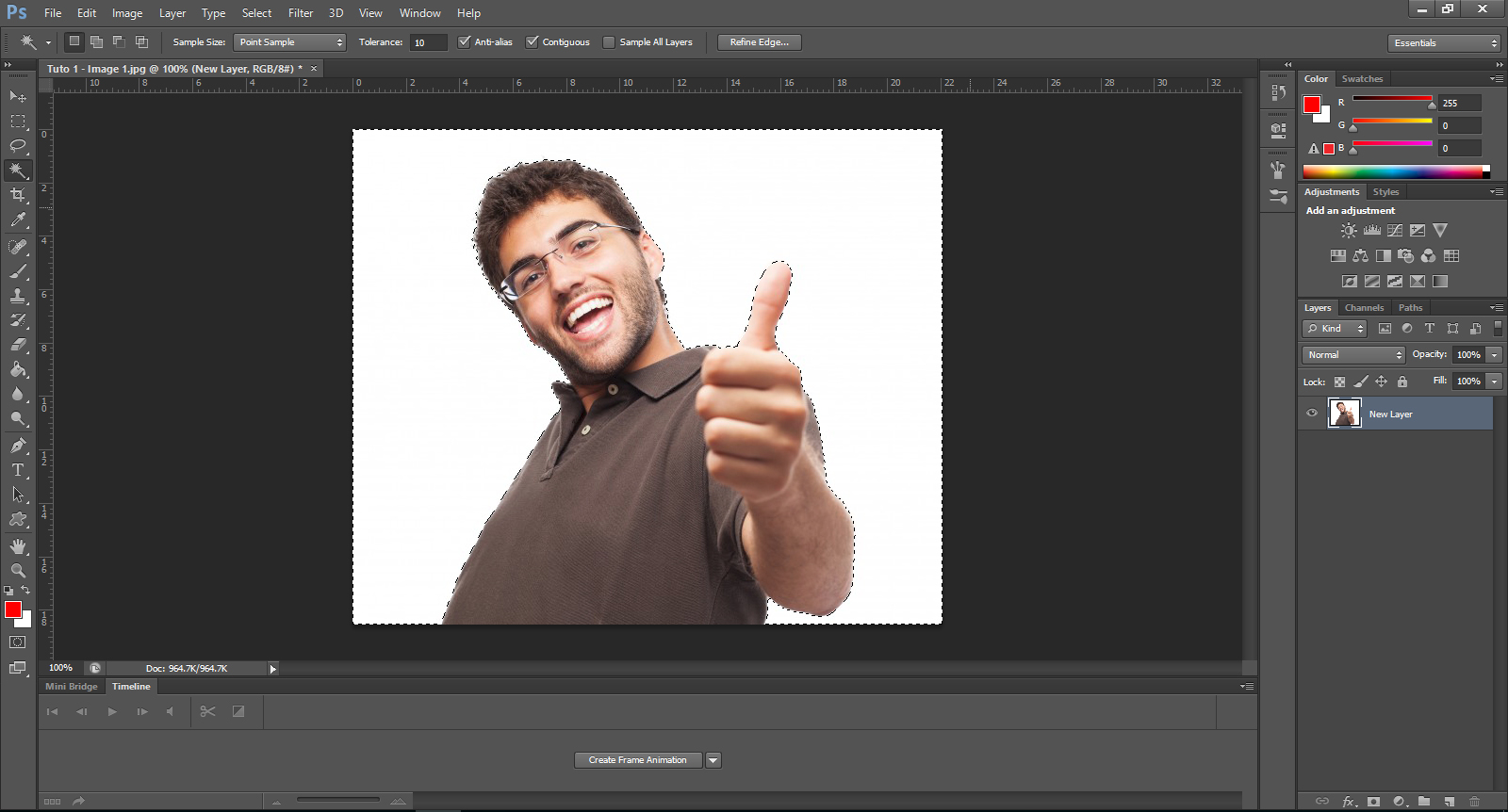Click the zoom percentage field in status bar
The height and width of the screenshot is (812, 1508).
(61, 668)
